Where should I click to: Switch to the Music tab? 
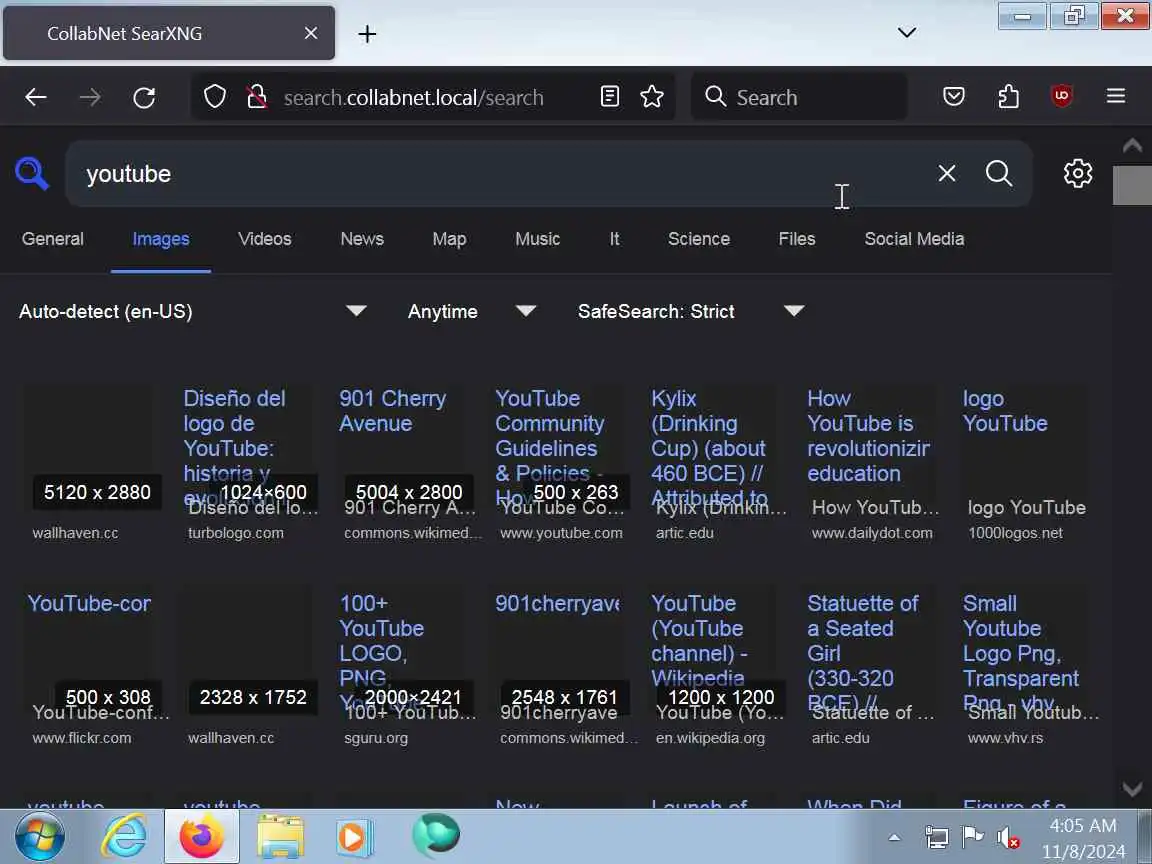click(x=538, y=239)
